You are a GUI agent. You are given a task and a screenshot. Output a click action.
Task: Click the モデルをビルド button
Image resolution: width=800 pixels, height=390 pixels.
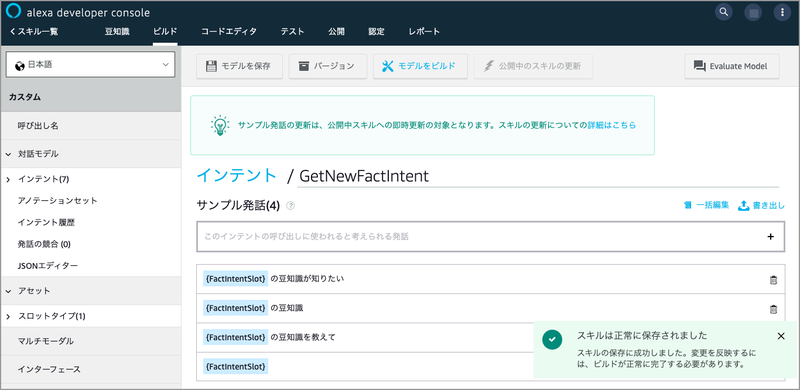tap(420, 66)
